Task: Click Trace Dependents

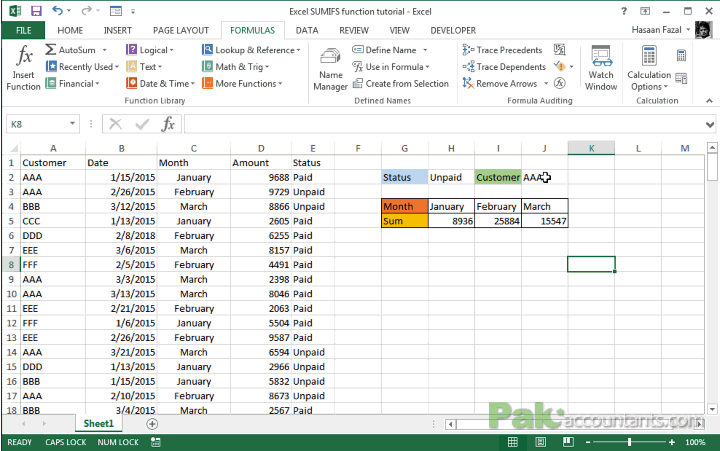Action: point(504,67)
